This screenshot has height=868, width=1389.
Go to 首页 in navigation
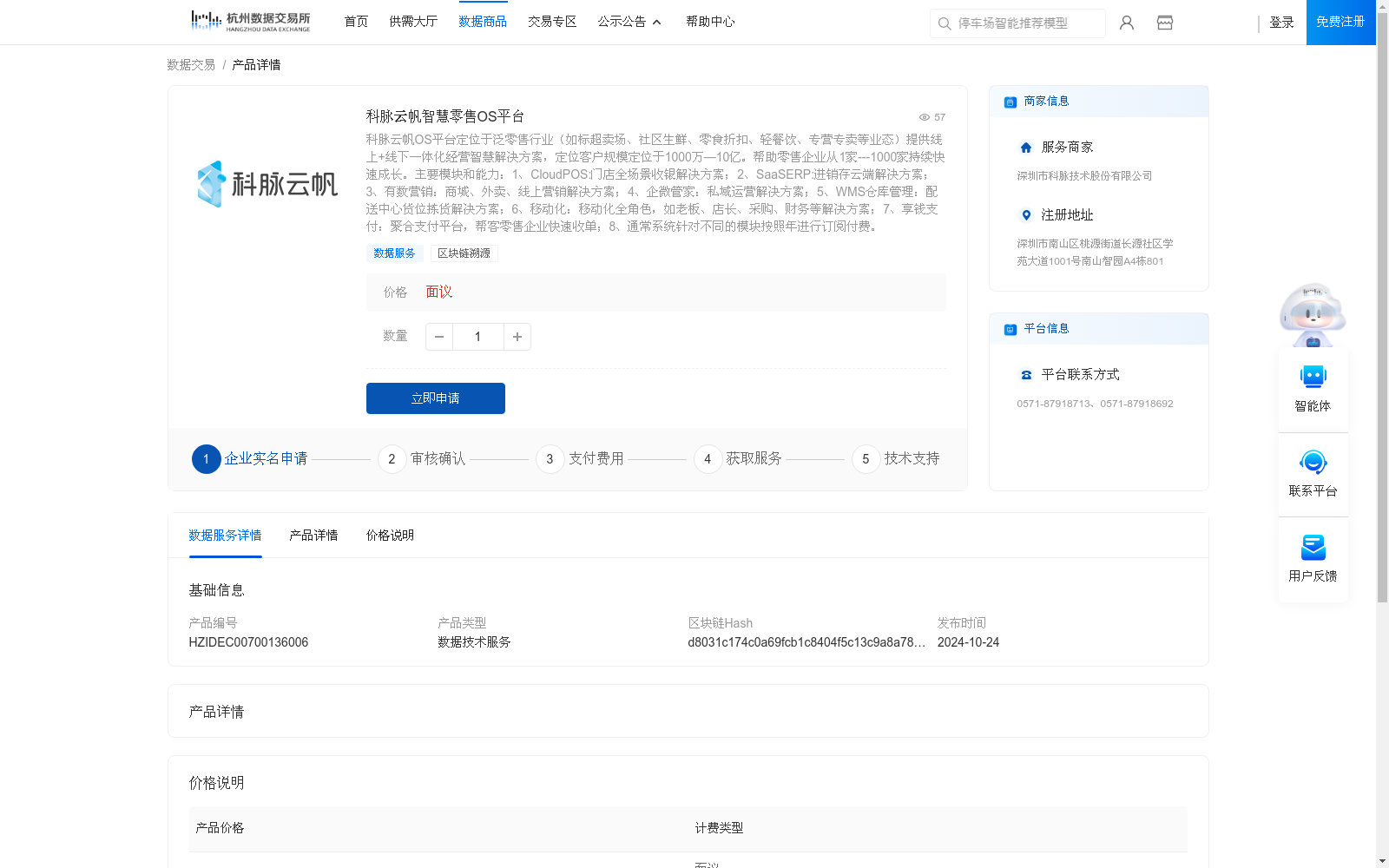(x=356, y=22)
